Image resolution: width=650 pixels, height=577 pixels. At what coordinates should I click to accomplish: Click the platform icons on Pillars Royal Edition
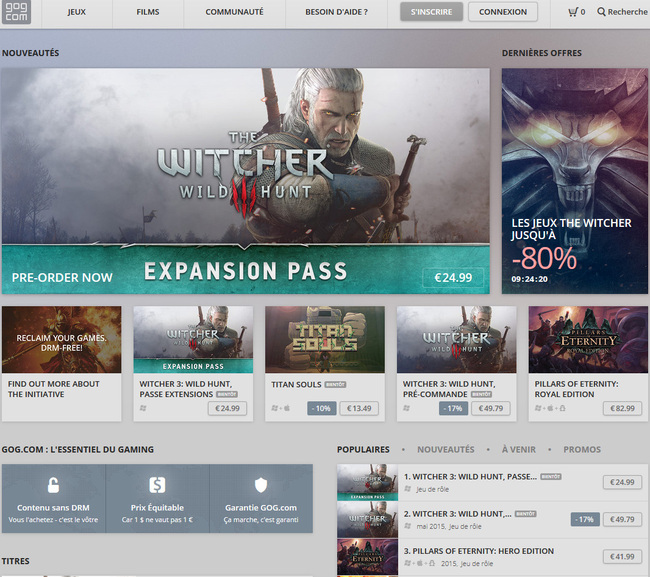[x=550, y=408]
